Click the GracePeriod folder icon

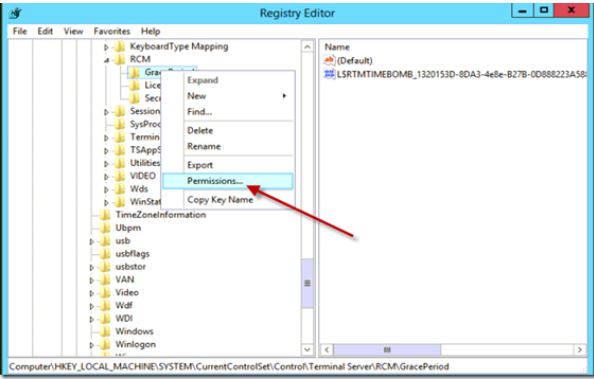point(134,72)
